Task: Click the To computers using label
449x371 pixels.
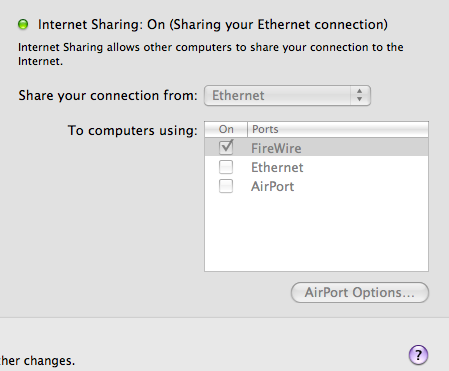Action: tap(133, 130)
